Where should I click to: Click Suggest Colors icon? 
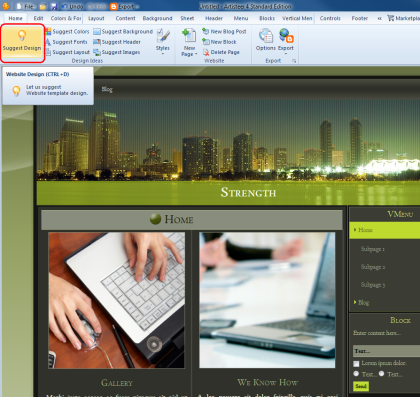click(48, 31)
